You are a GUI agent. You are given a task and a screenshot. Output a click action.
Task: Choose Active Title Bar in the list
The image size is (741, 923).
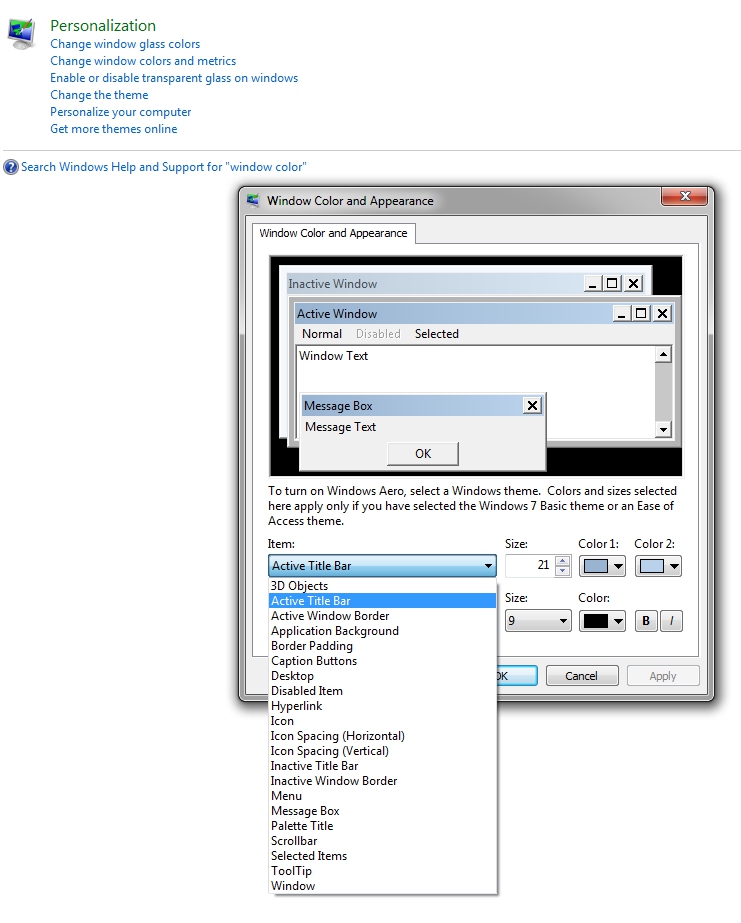tap(382, 601)
